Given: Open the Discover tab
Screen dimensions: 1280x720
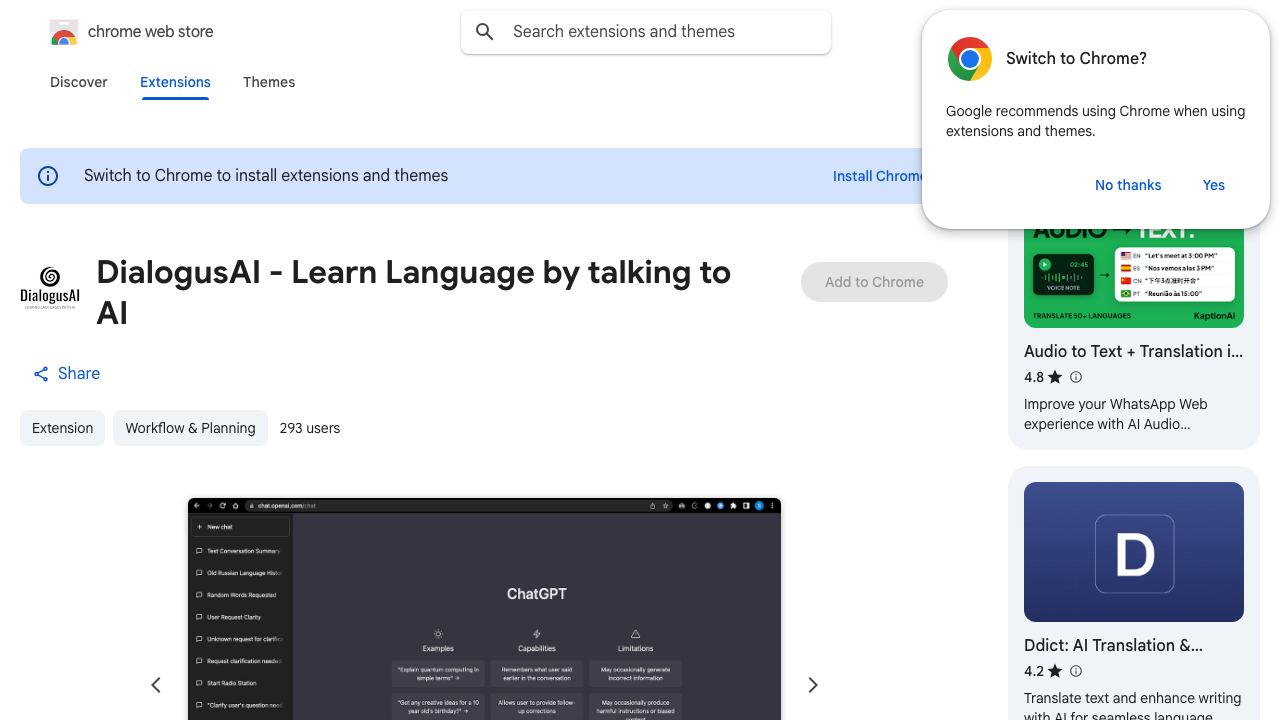Looking at the screenshot, I should [x=79, y=82].
